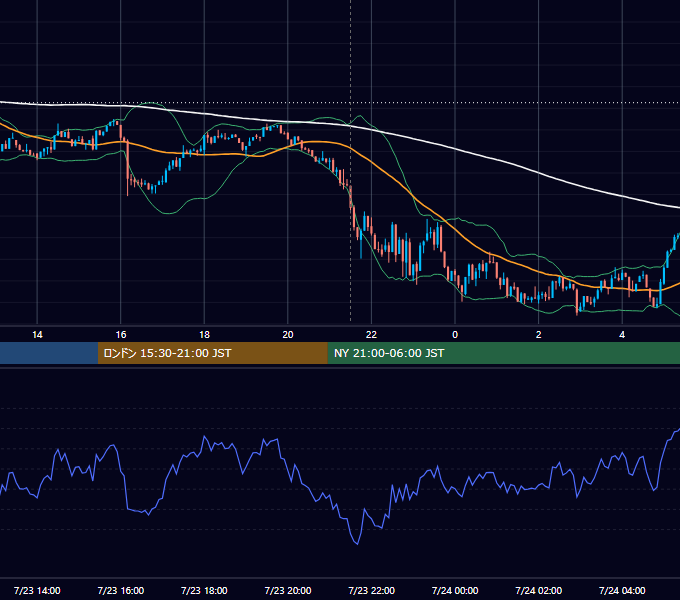Click the 7/23 16:00 time label
The height and width of the screenshot is (600, 680).
click(121, 590)
